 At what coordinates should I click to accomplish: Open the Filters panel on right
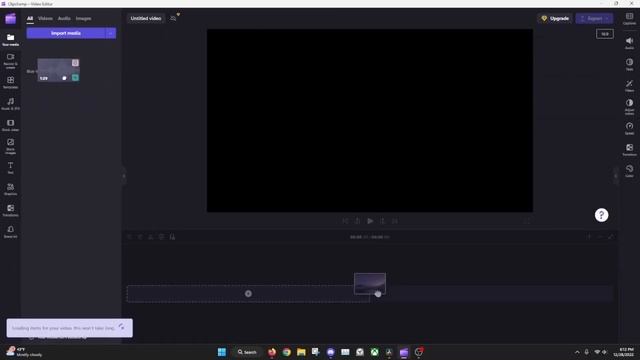[629, 85]
